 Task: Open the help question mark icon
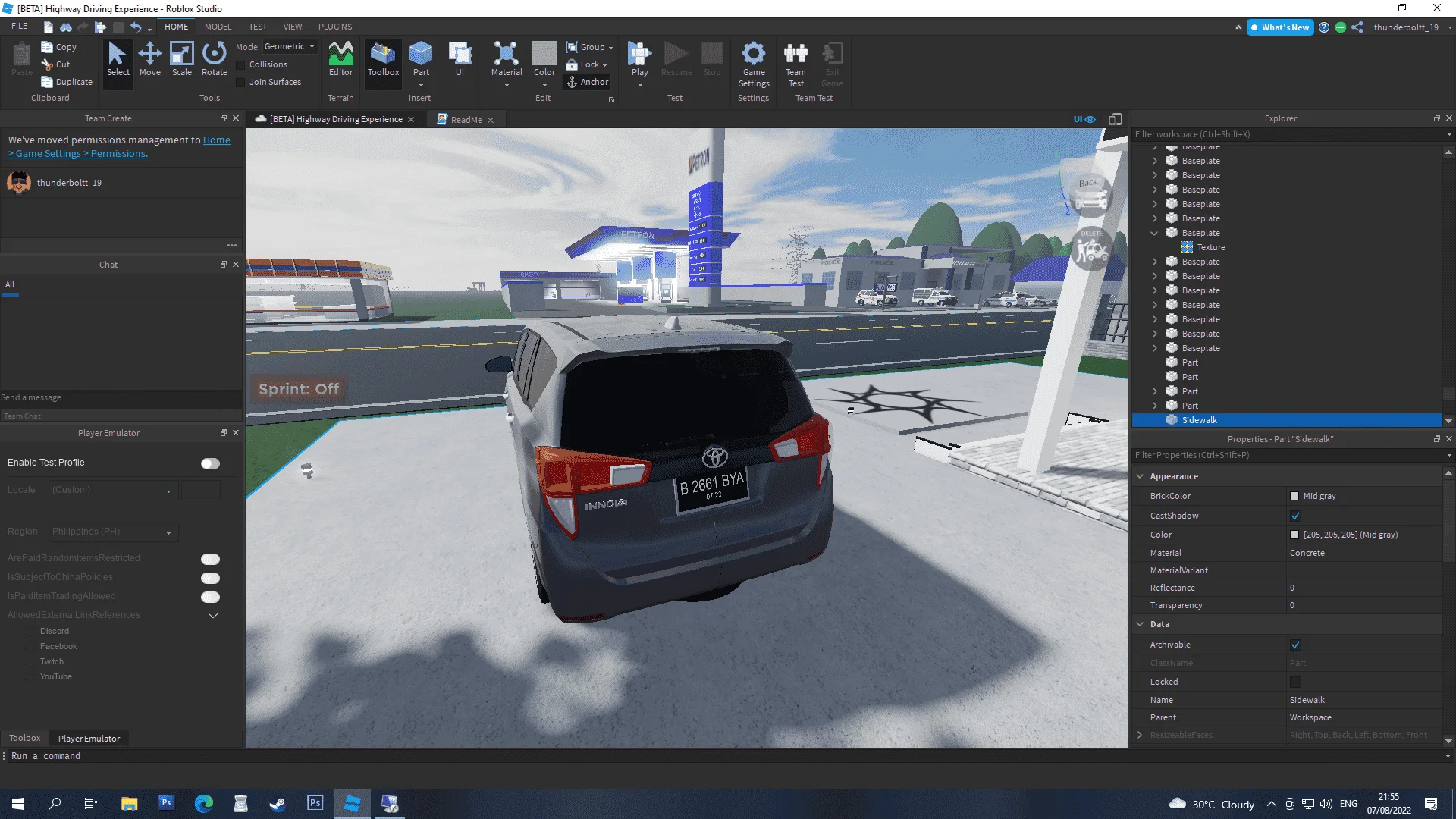coord(1324,27)
